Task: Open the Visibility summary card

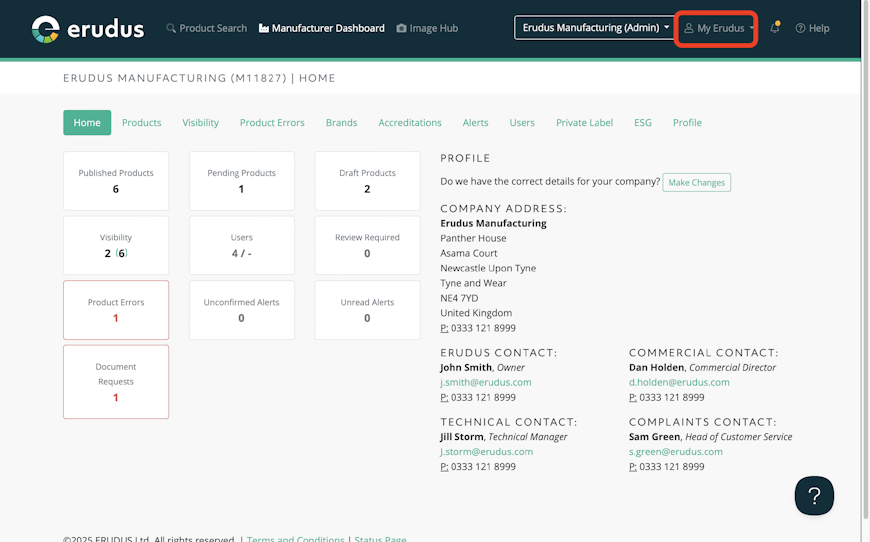Action: coord(116,245)
